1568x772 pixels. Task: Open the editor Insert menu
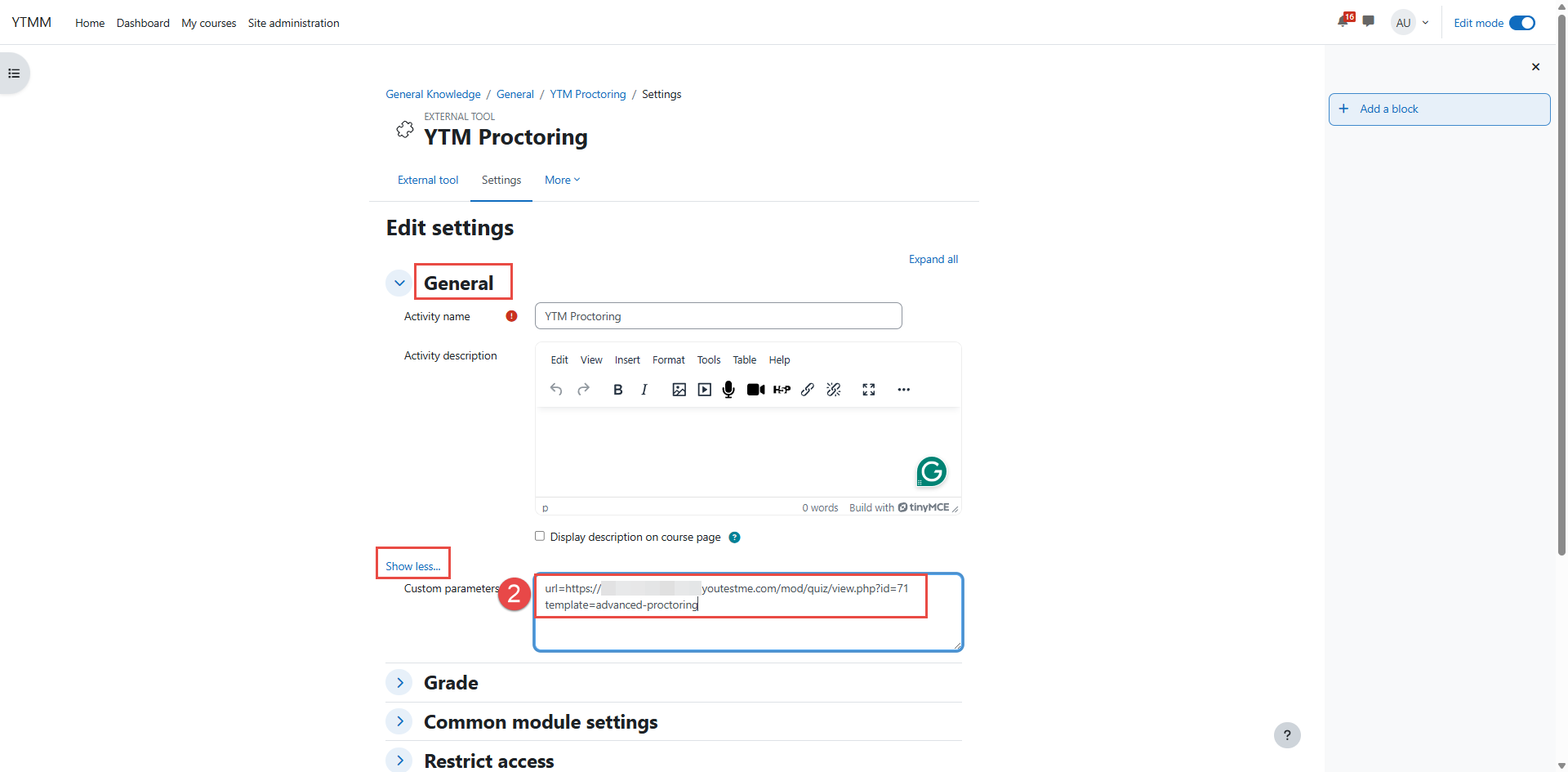pos(627,360)
